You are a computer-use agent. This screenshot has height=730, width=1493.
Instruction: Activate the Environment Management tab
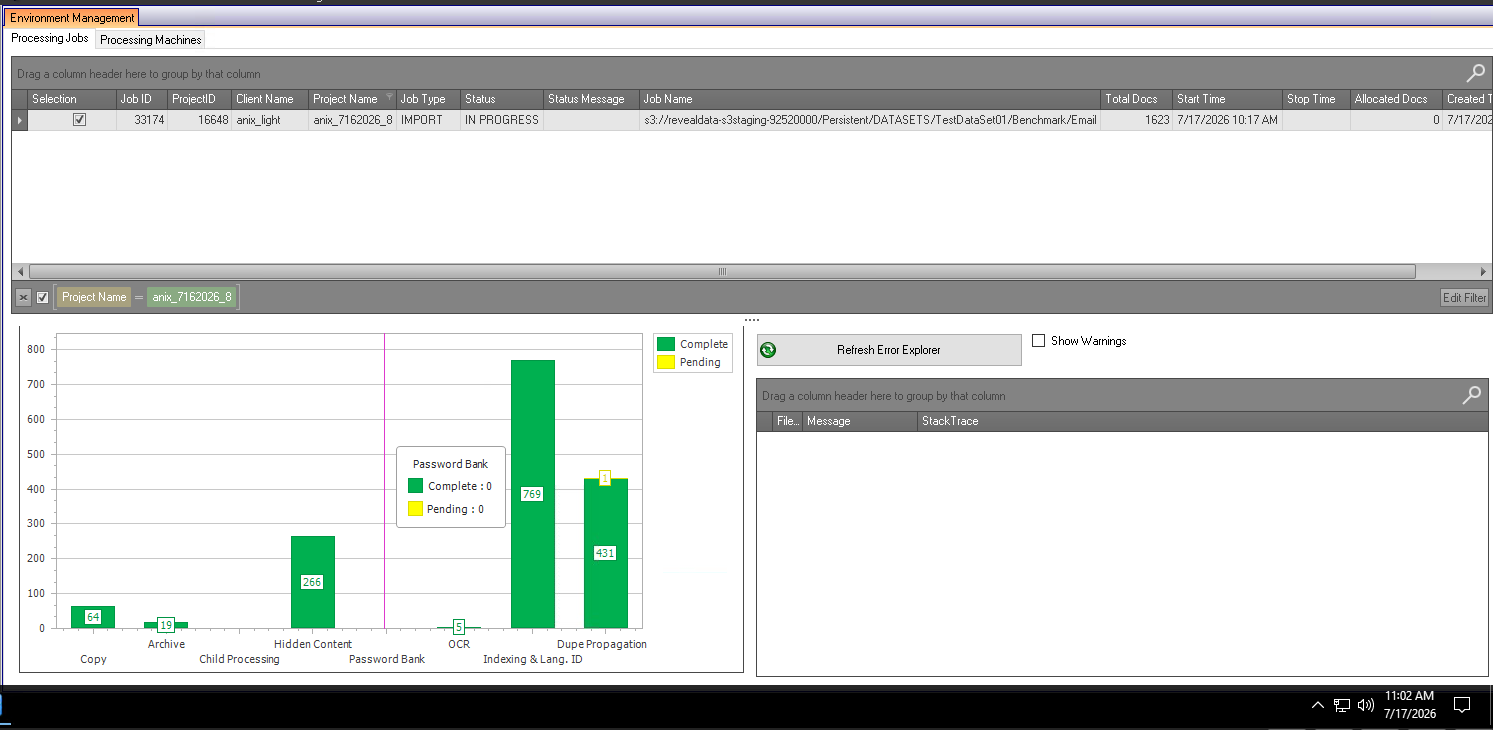click(72, 18)
